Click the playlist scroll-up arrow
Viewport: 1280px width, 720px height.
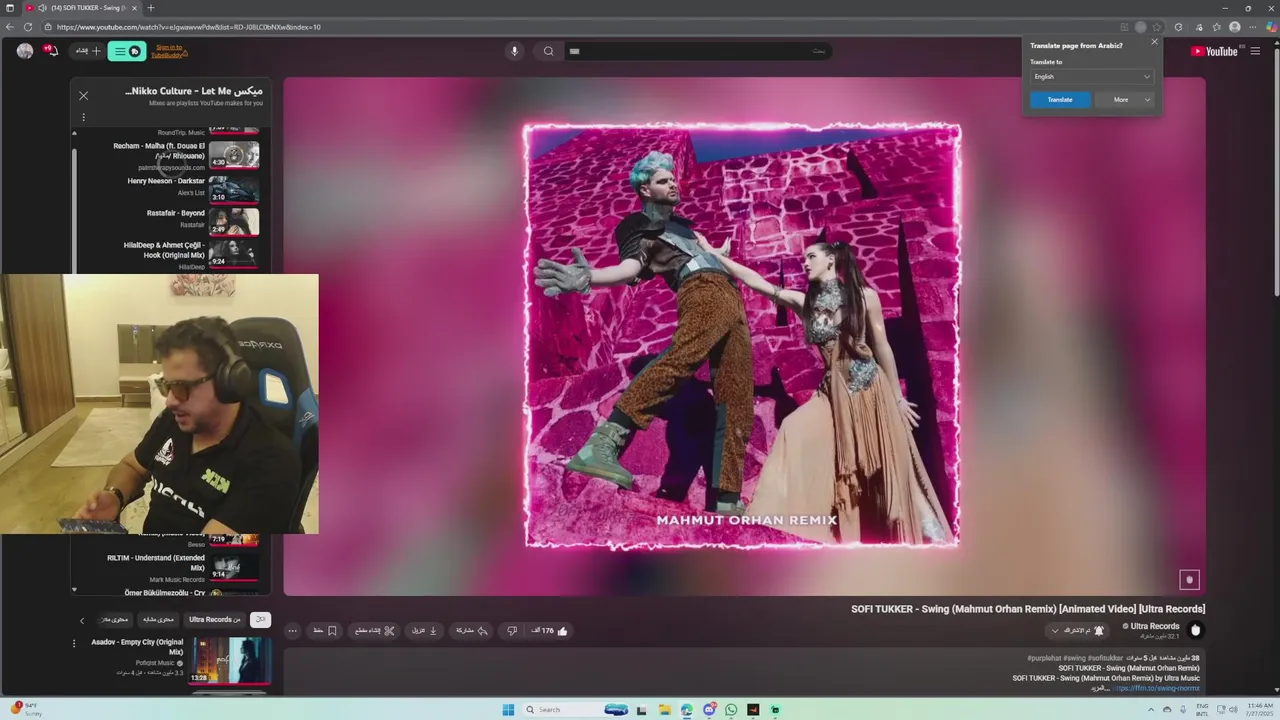coord(74,133)
